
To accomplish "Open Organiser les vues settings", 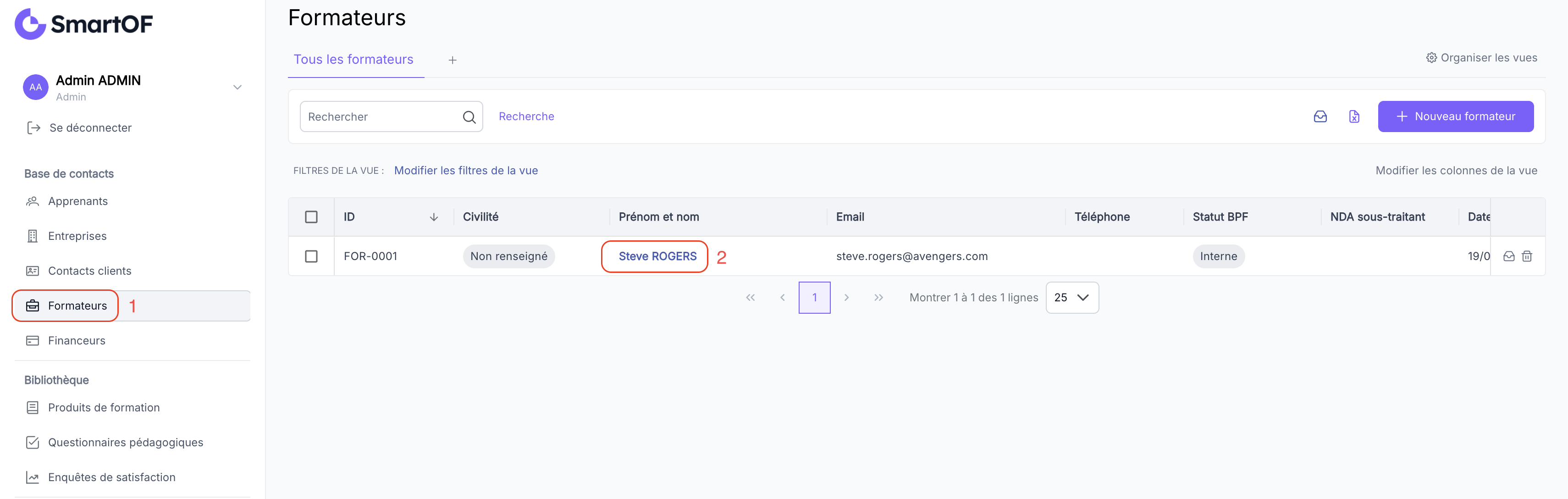I will 1481,57.
